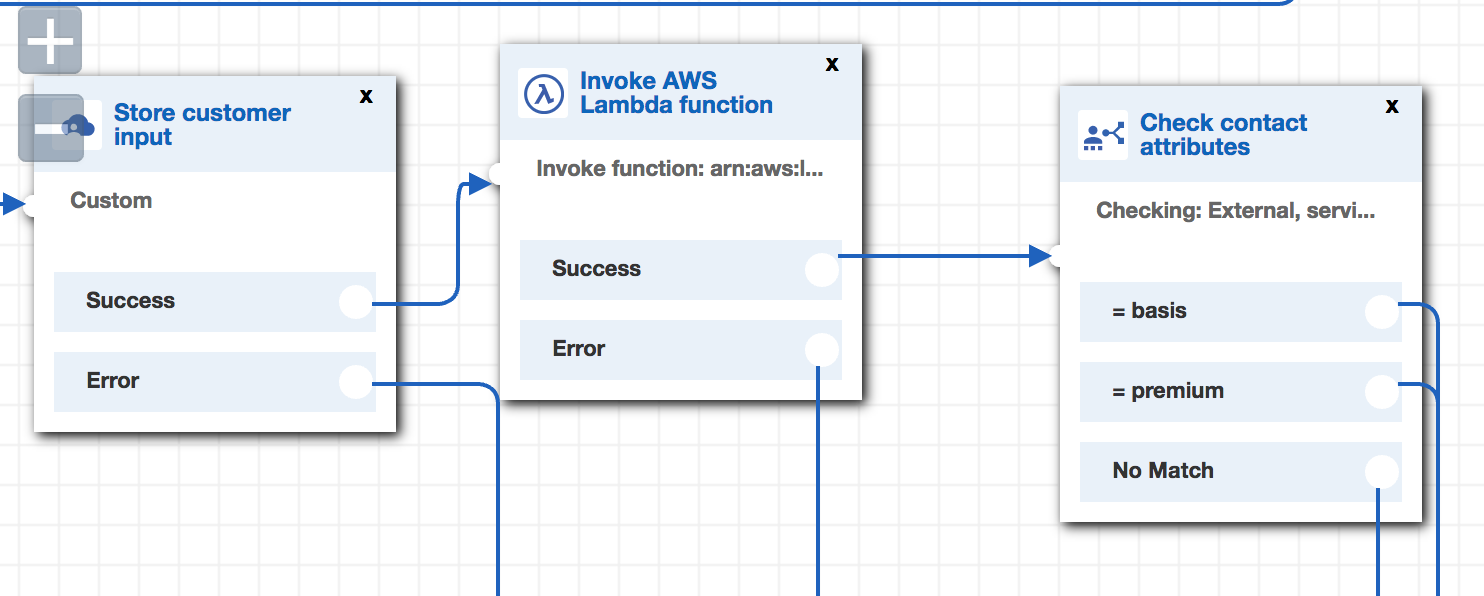Click the Success connector of Store customer input

(356, 302)
